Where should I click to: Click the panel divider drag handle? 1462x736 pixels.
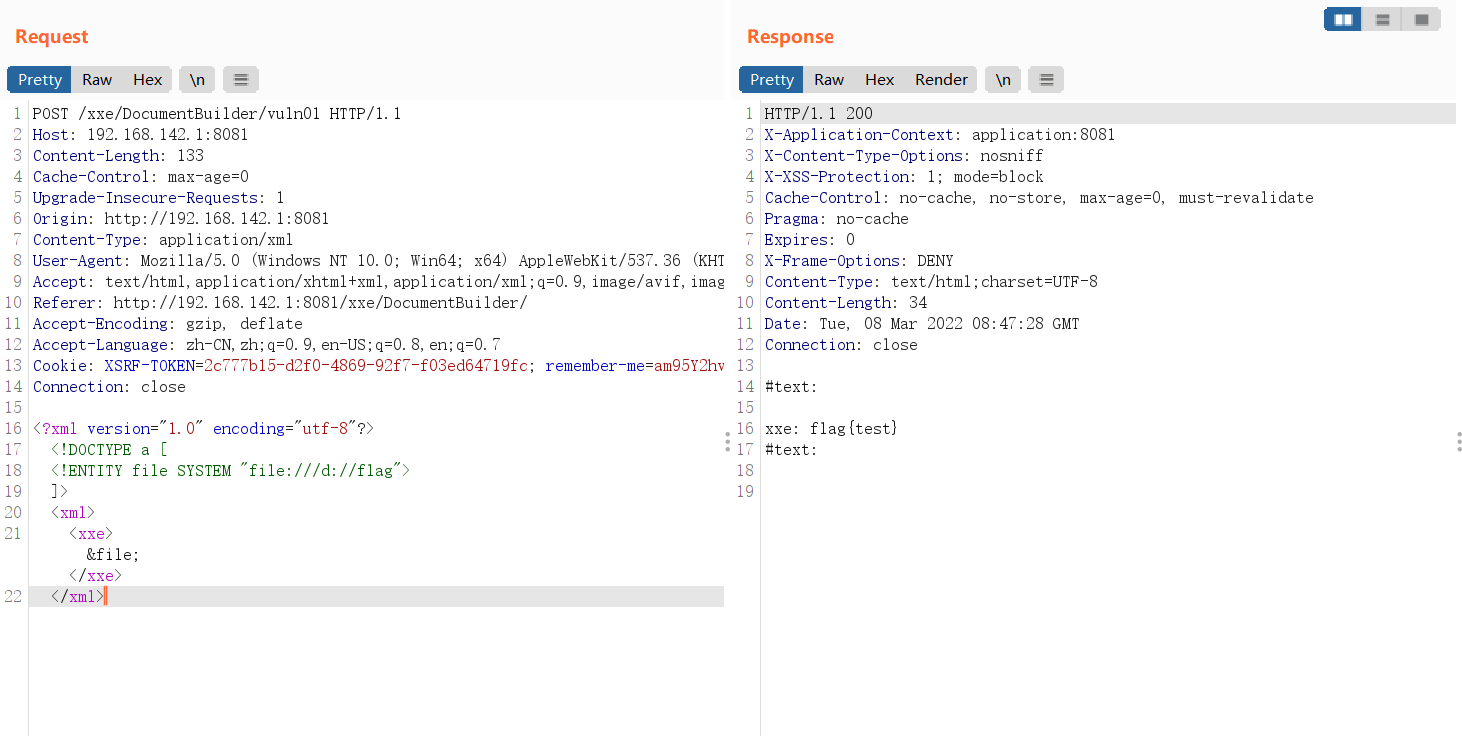pos(727,442)
